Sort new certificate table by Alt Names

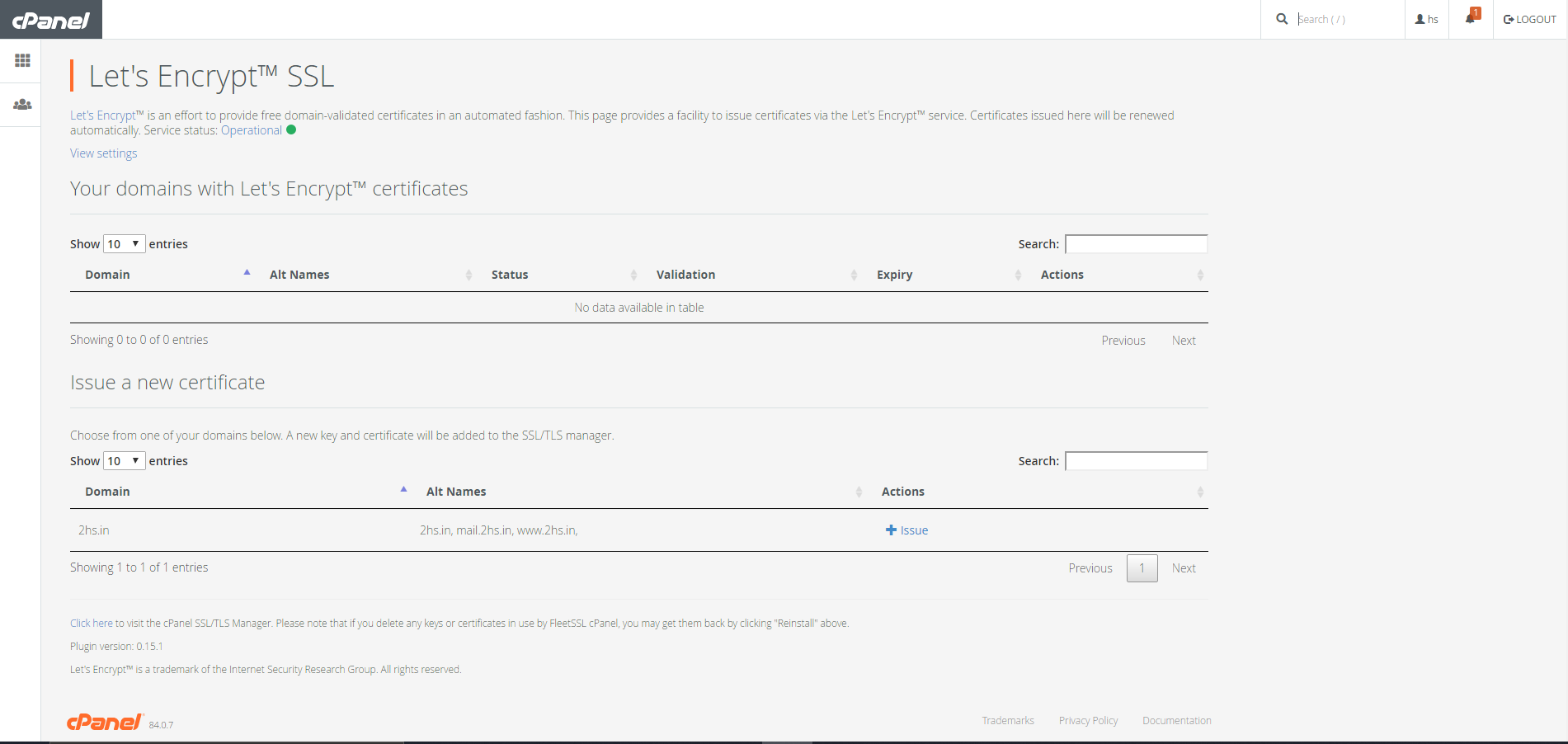pos(639,492)
